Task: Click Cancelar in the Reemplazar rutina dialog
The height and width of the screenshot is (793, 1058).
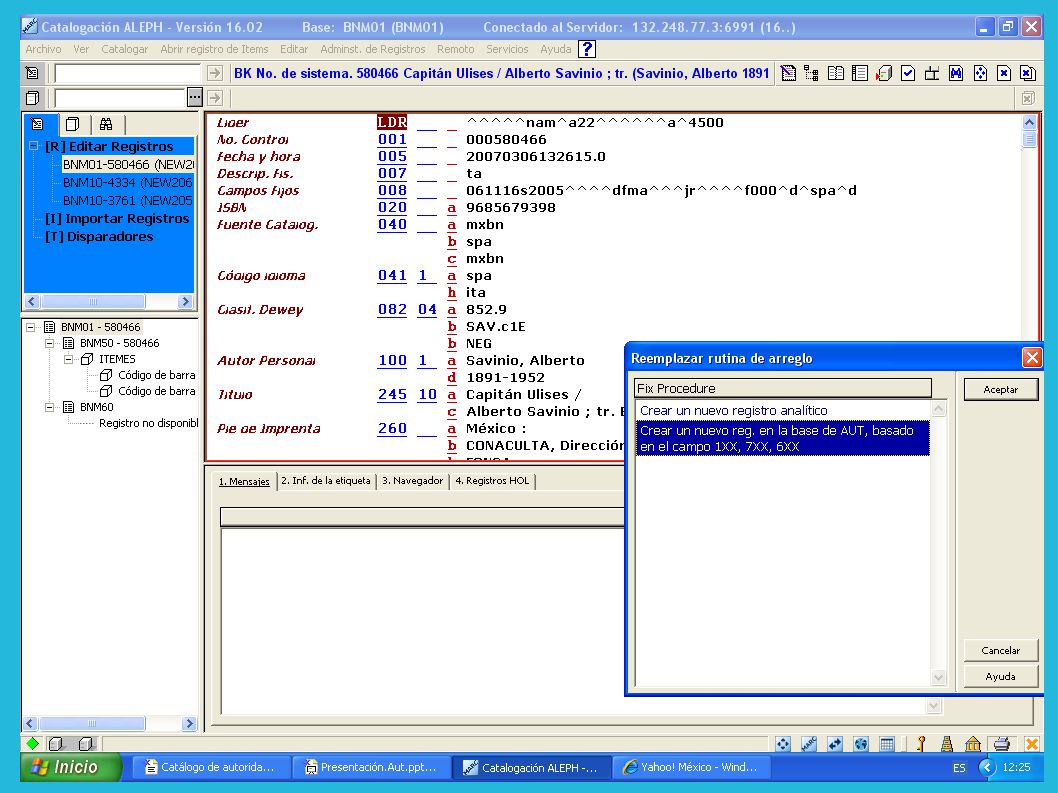Action: [x=1001, y=651]
